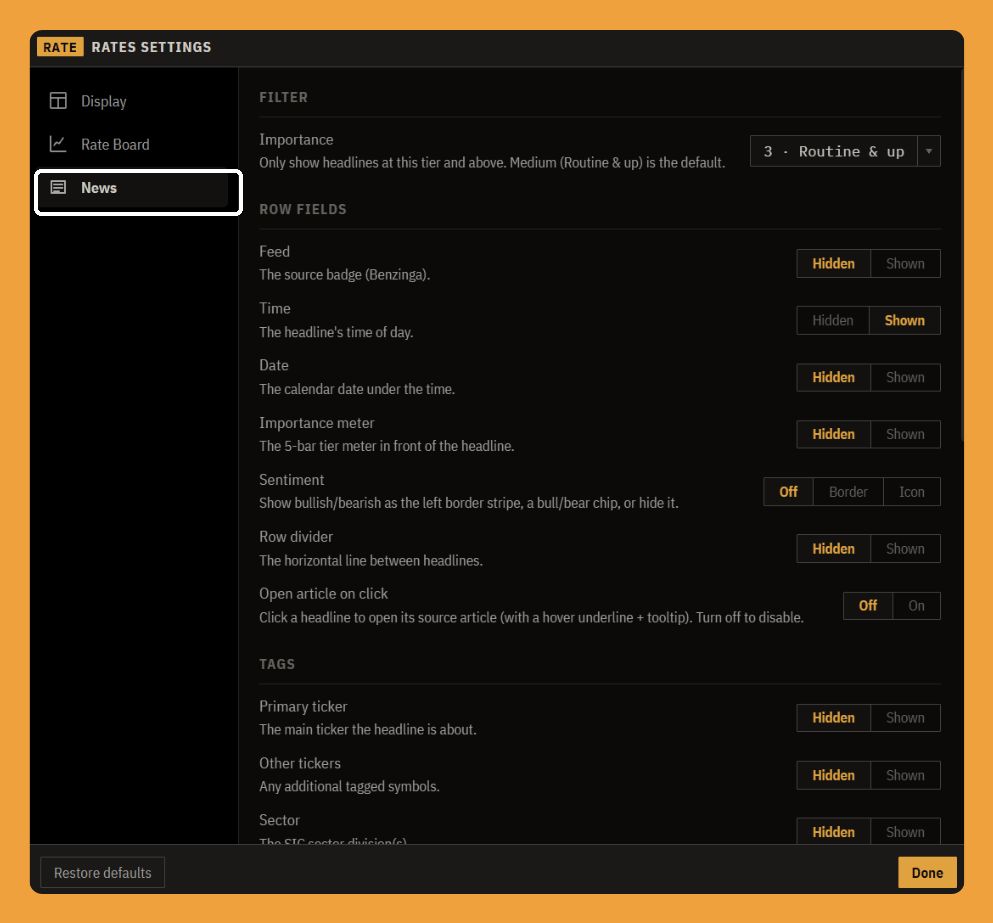993x923 pixels.
Task: Click the Rate Board chart icon
Action: coord(58,144)
